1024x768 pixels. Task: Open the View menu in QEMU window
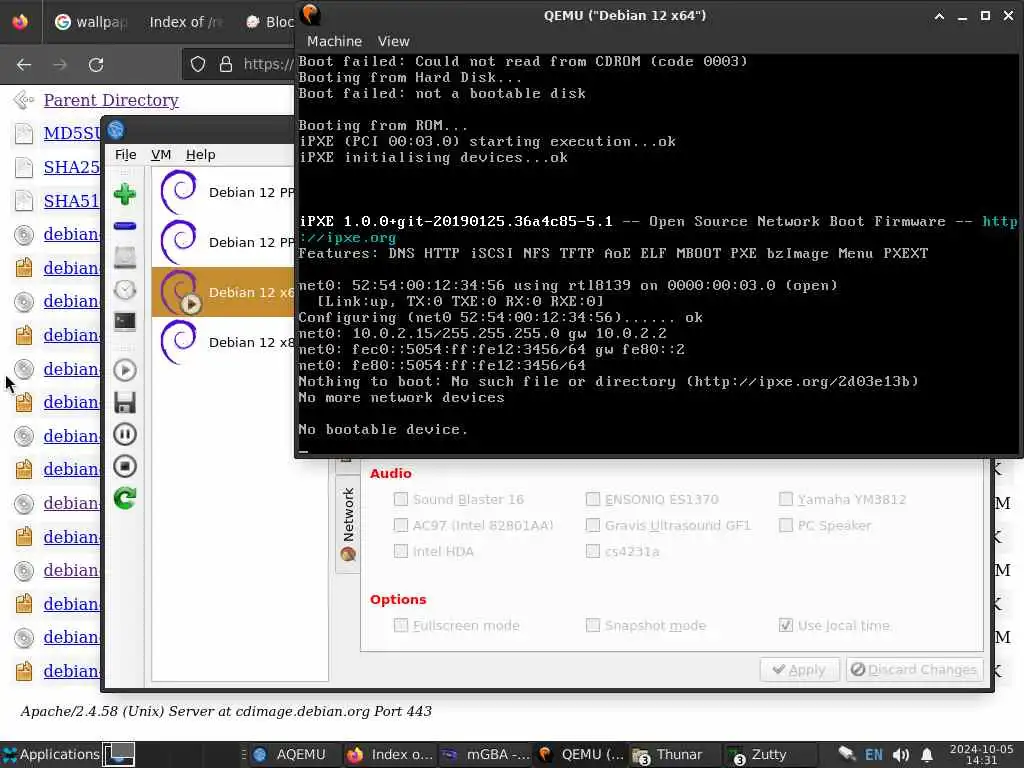(393, 41)
